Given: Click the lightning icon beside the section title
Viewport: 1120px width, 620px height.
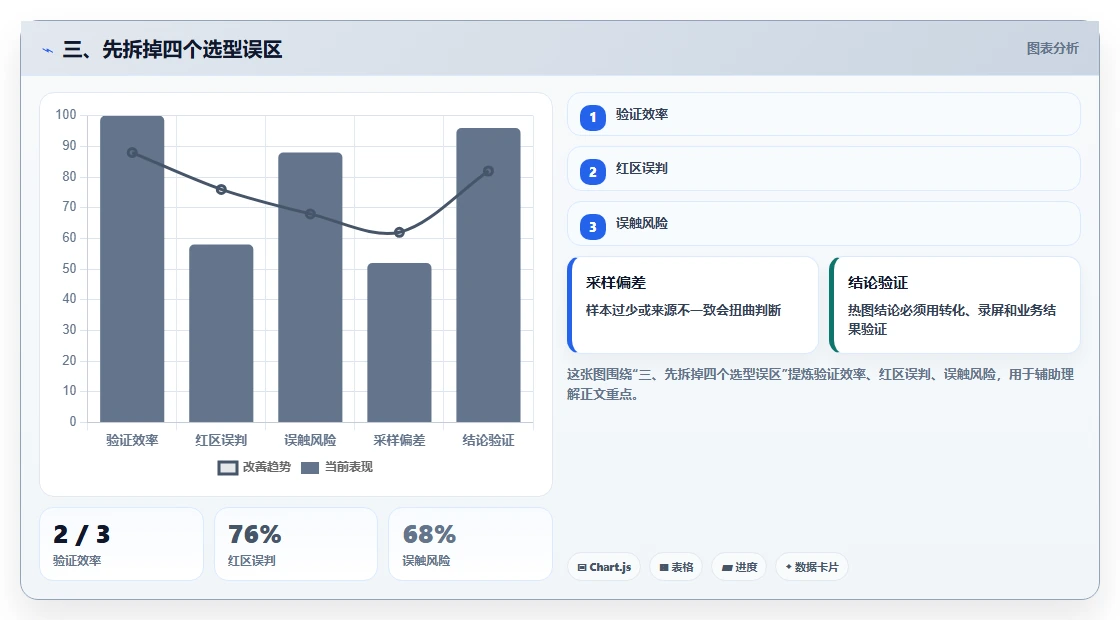Looking at the screenshot, I should (48, 50).
